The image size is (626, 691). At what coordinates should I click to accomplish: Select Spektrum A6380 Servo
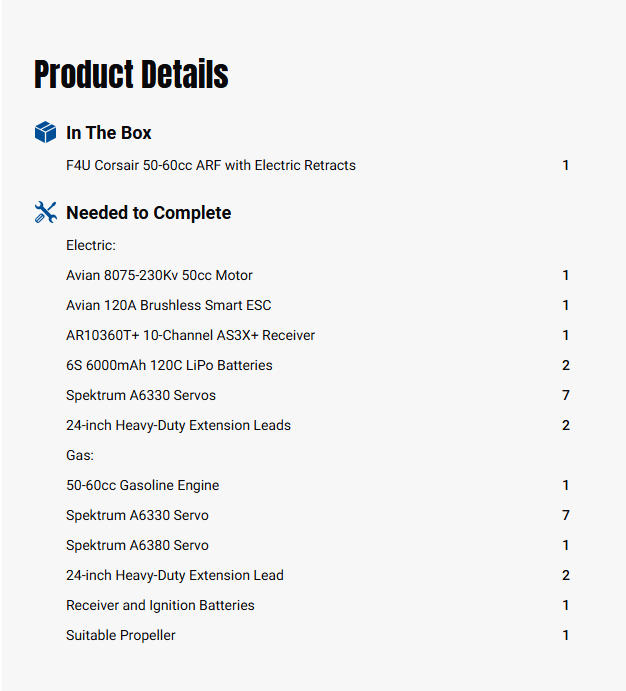point(137,545)
